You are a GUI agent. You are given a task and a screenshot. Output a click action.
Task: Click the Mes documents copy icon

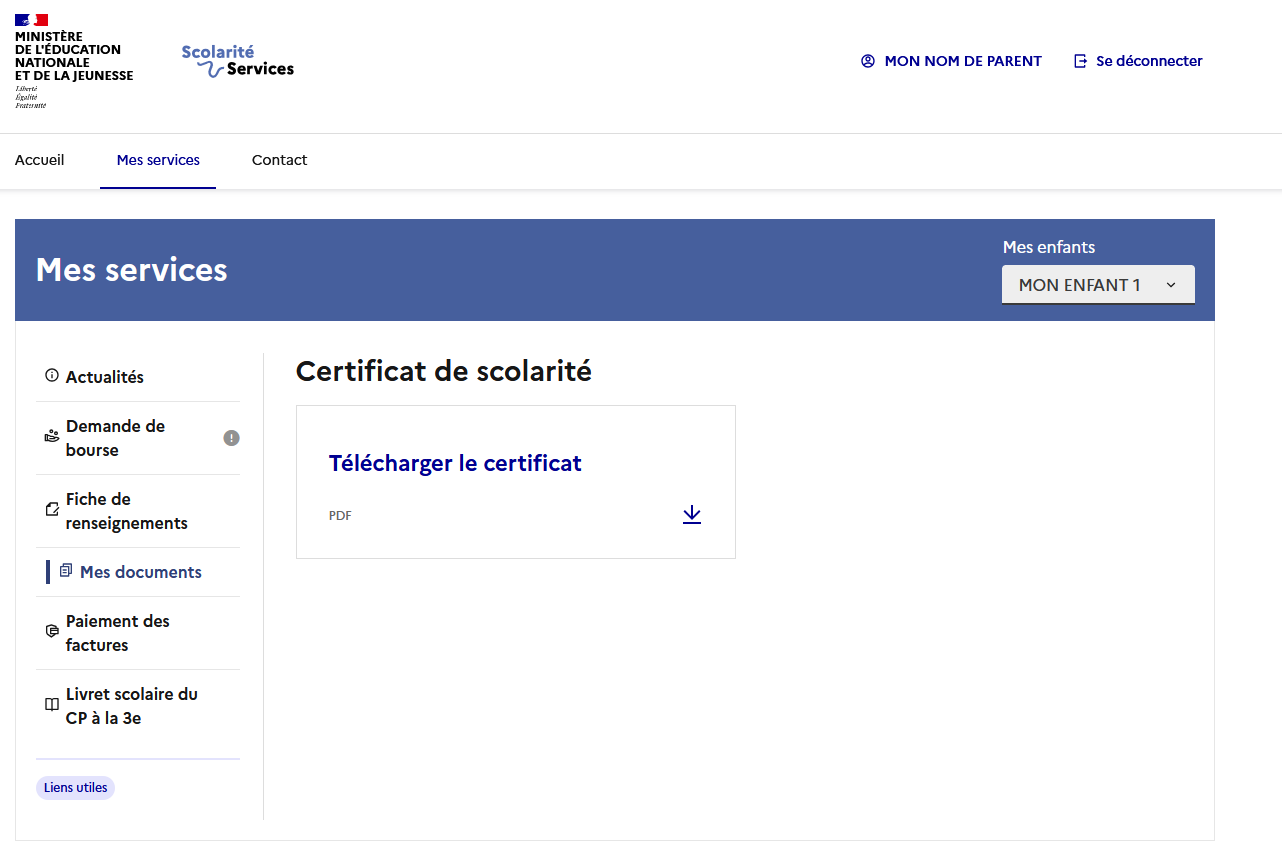tap(66, 571)
